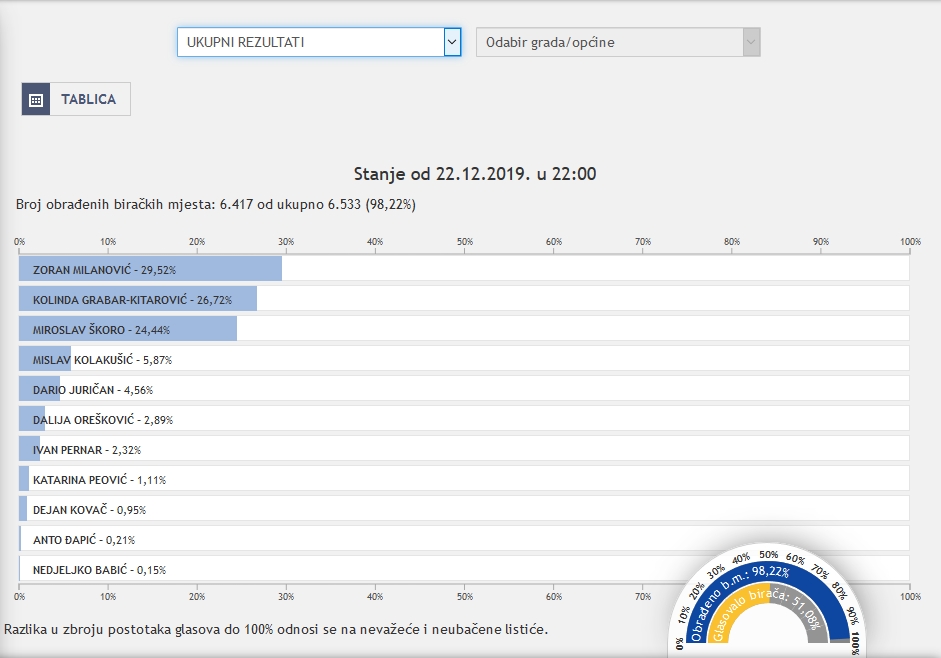Click the arrow of the UKUPNI REZULTATI combo box
941x658 pixels.
[452, 42]
